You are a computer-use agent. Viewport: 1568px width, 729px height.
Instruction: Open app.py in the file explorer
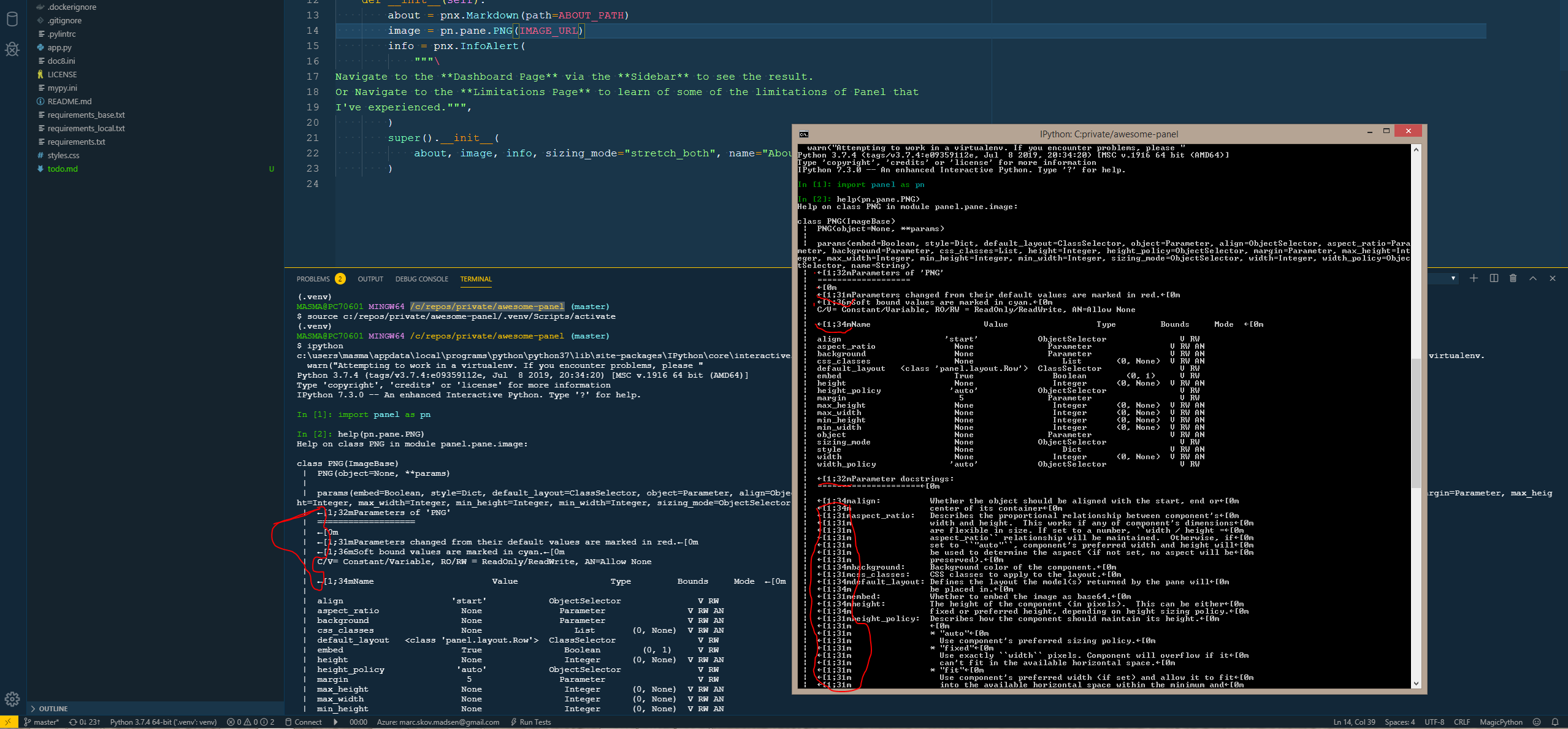point(59,47)
